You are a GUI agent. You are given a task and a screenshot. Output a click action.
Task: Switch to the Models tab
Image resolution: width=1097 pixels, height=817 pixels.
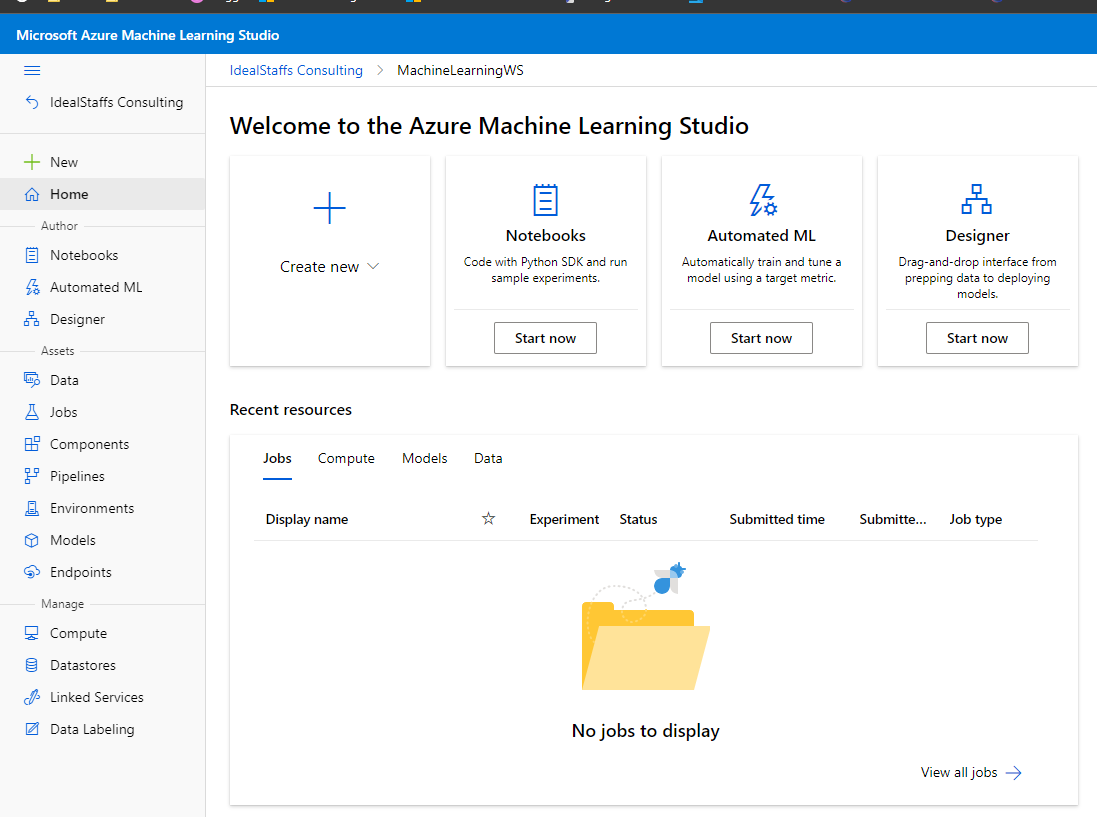click(424, 458)
